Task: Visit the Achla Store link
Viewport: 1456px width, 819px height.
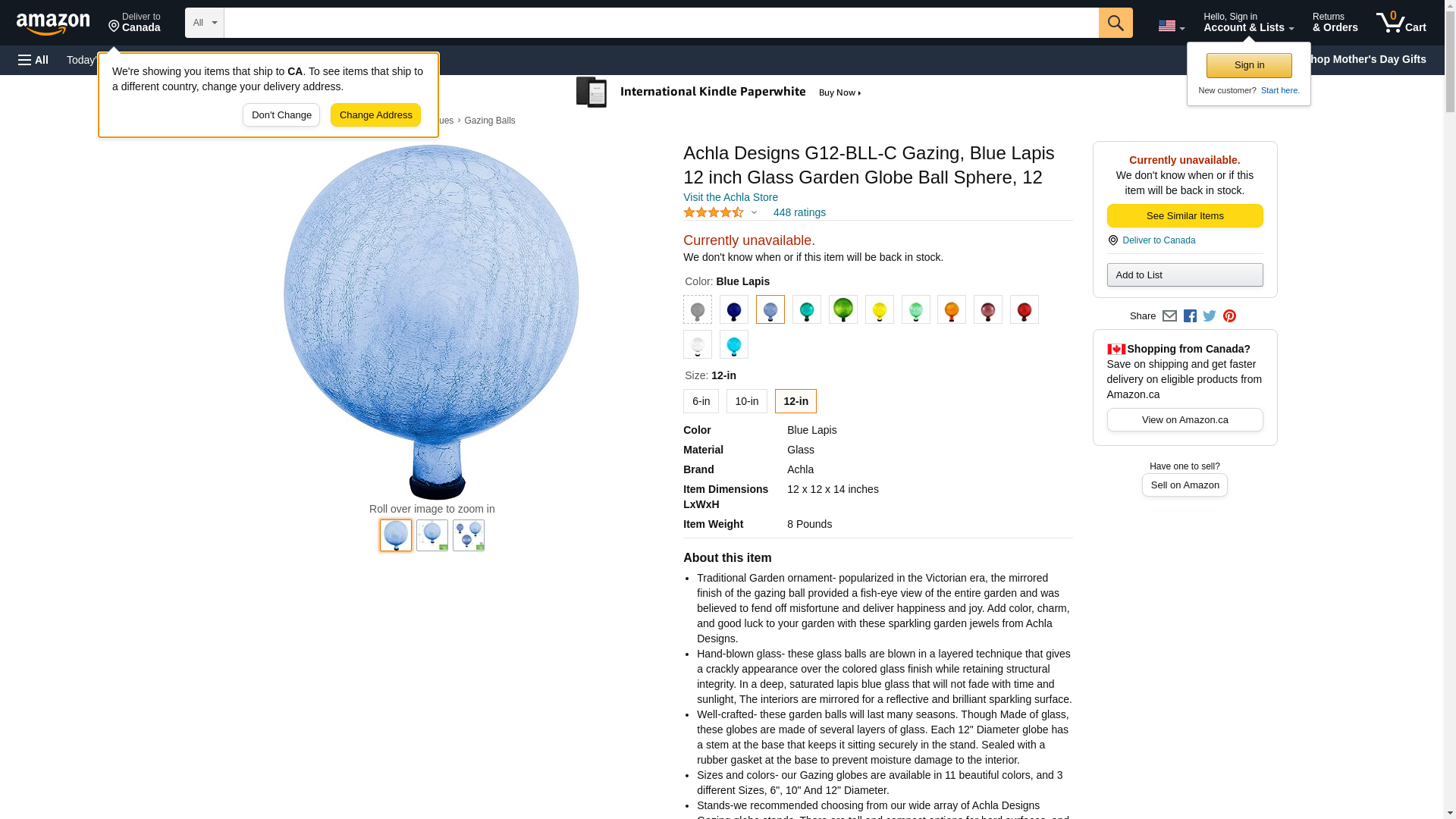Action: [x=730, y=197]
